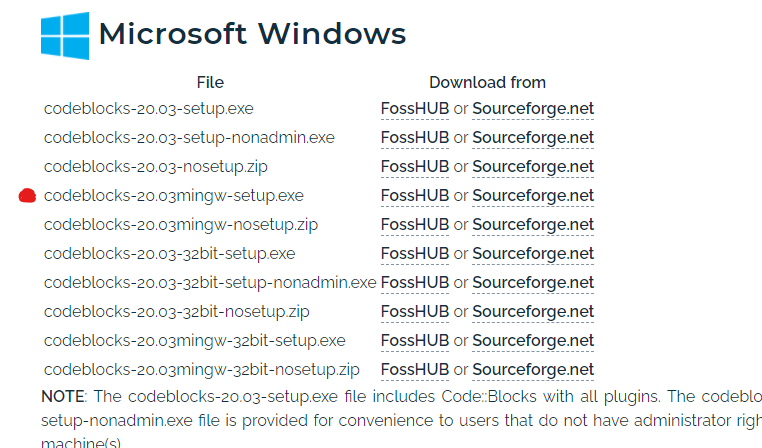762x448 pixels.
Task: Open FossHUB link for codeblocks-20.03mingw-32bit-setup.exe
Action: [415, 341]
